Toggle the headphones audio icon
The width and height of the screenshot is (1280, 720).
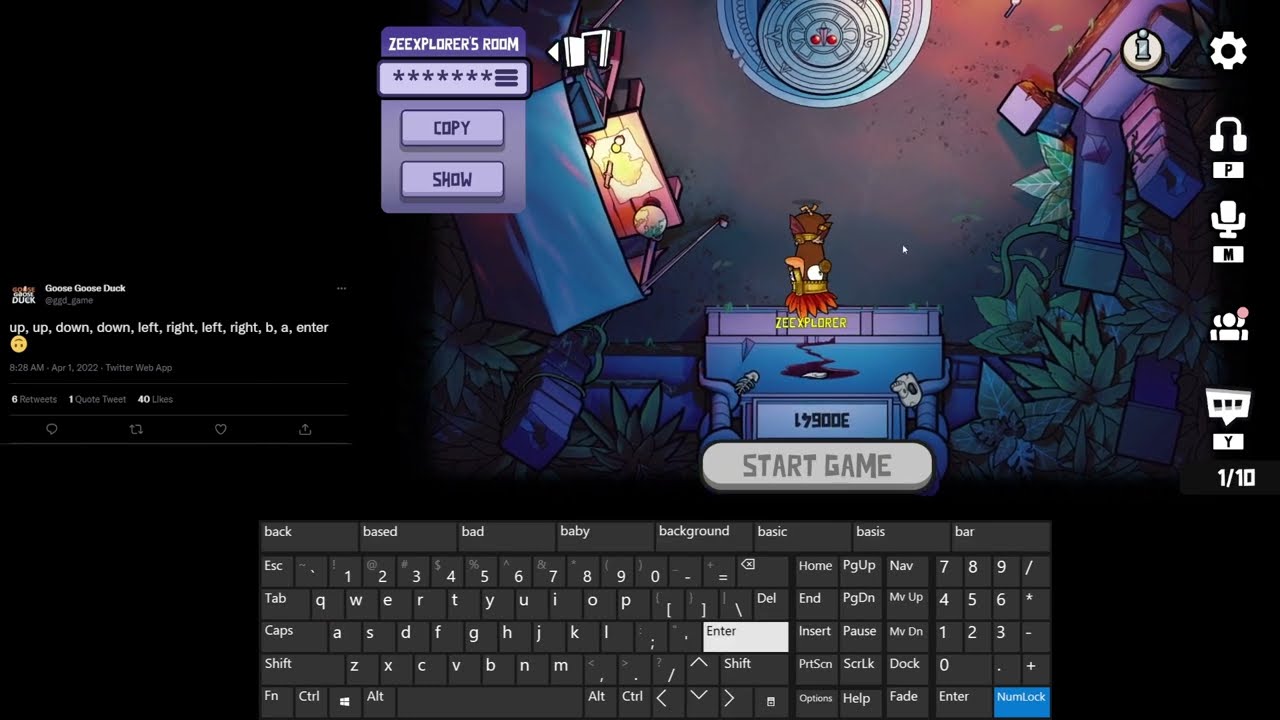[x=1228, y=135]
